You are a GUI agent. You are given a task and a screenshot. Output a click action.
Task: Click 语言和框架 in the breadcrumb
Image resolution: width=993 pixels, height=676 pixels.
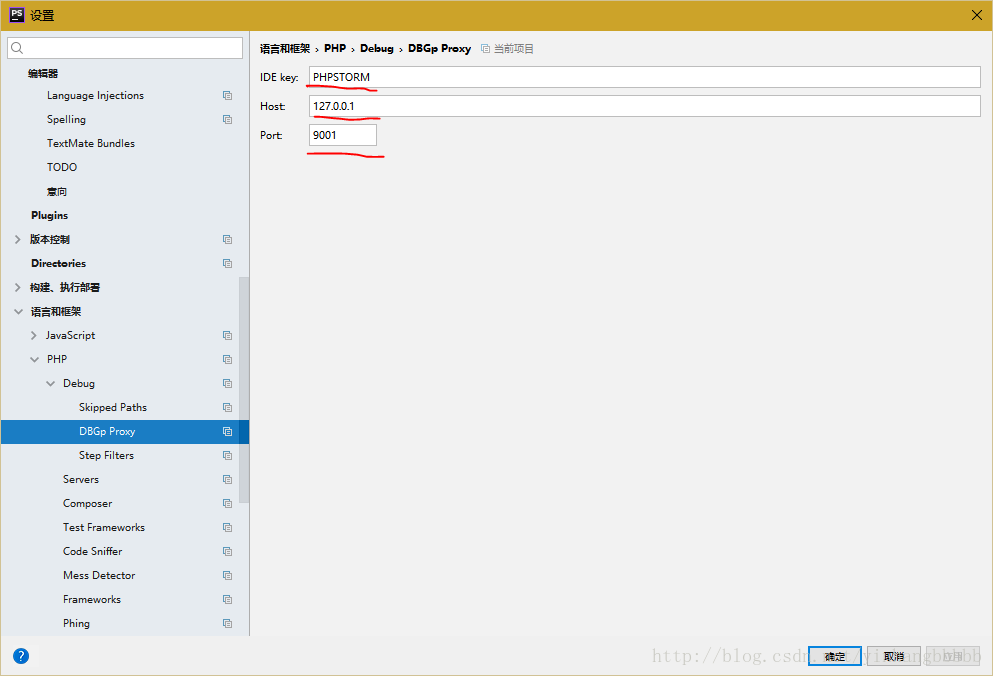285,49
